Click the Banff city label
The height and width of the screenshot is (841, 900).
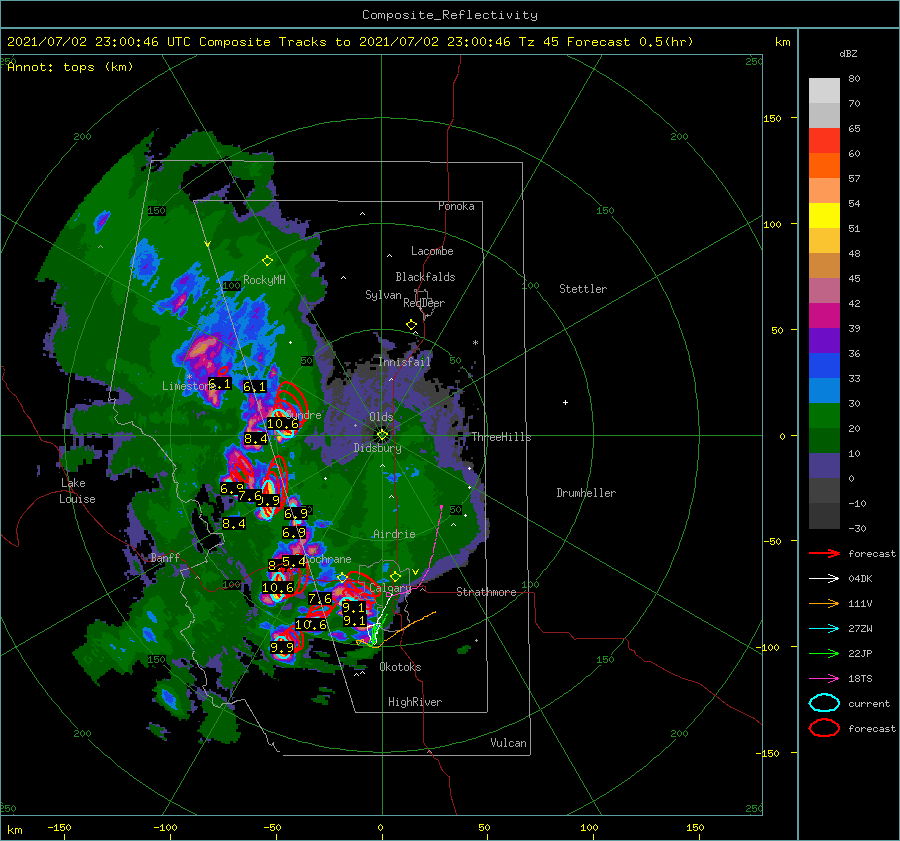[x=165, y=557]
